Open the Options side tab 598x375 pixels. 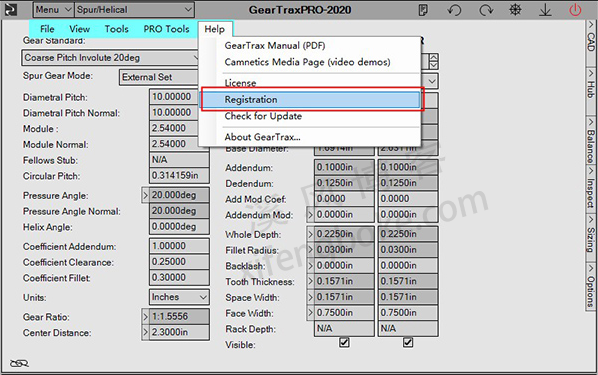(x=591, y=287)
